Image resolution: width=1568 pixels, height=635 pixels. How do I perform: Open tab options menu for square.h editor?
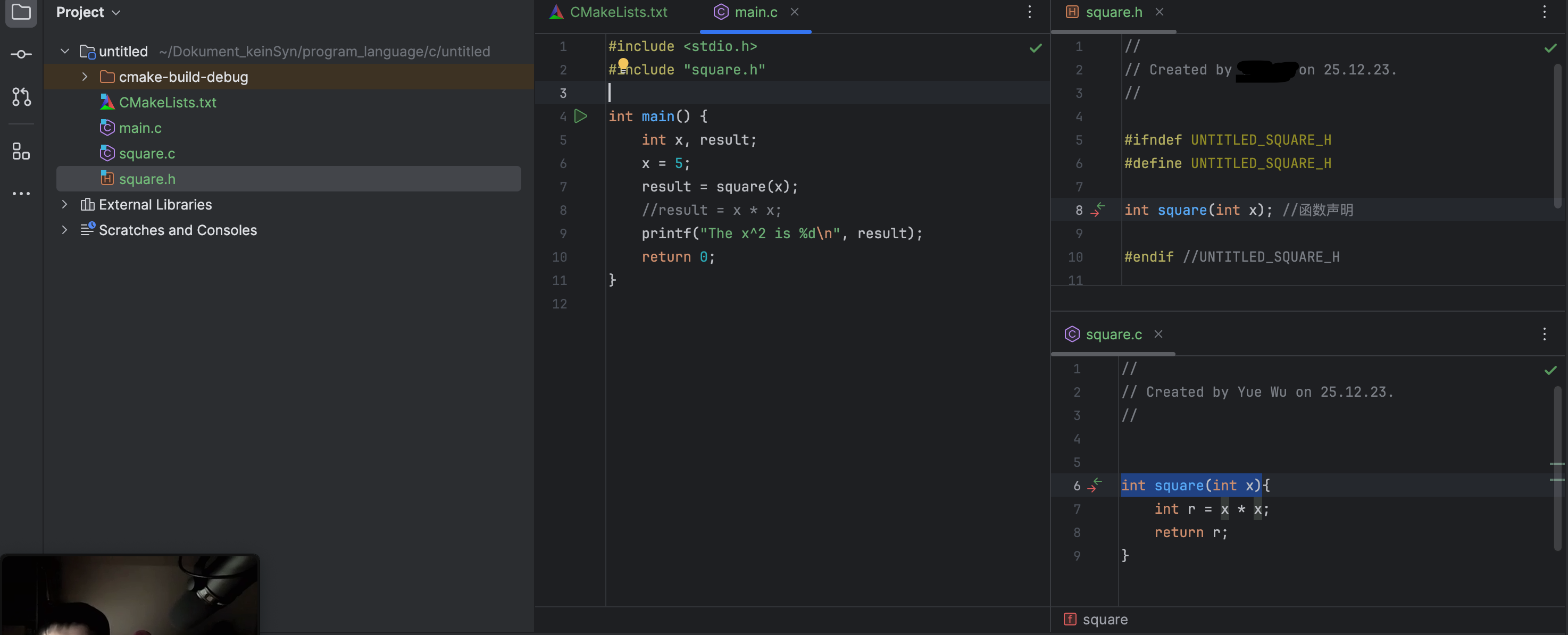[1544, 12]
